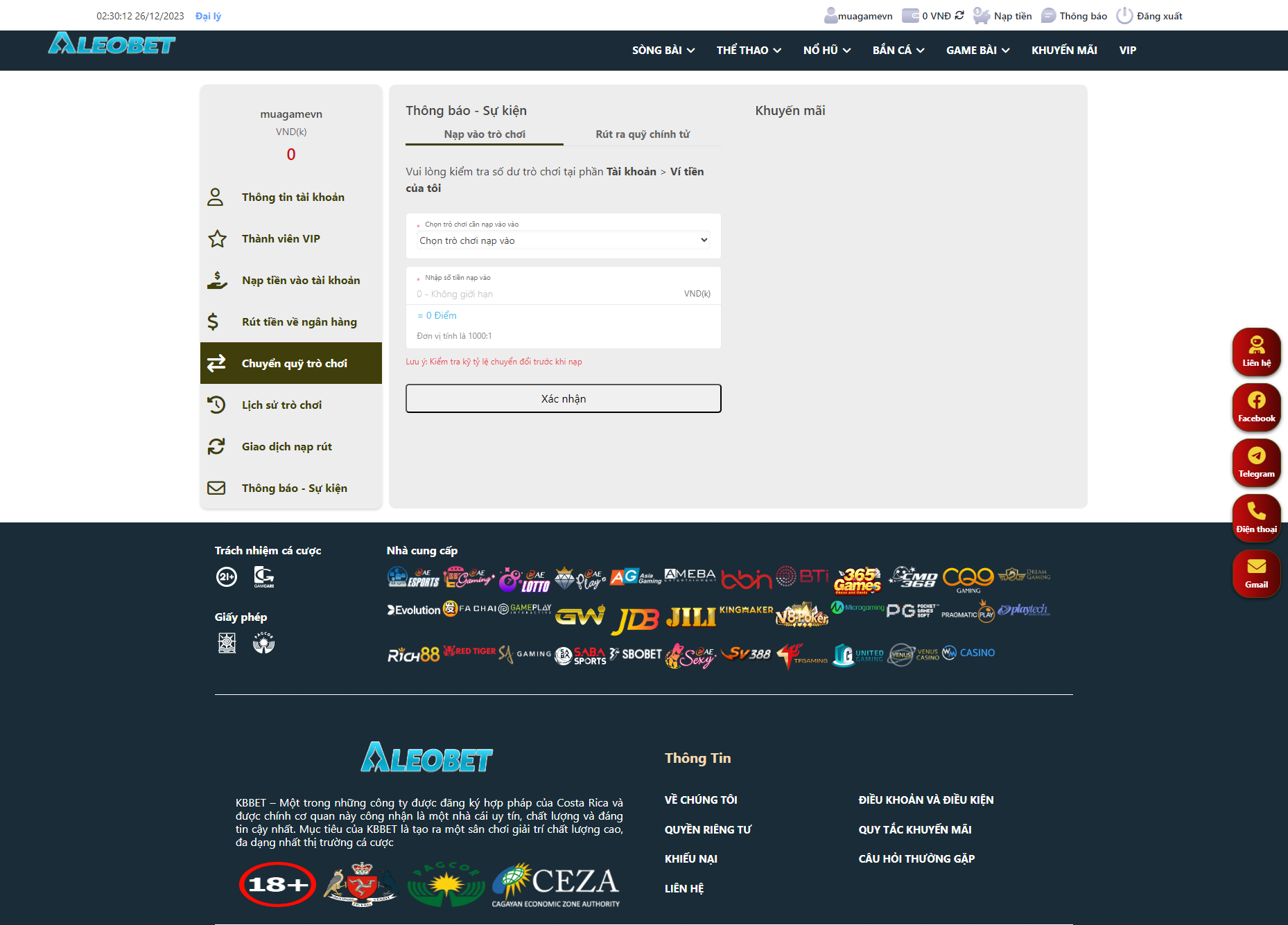Click the PG Pocket Games Soft logo
The width and height of the screenshot is (1288, 925).
pyautogui.click(x=912, y=610)
